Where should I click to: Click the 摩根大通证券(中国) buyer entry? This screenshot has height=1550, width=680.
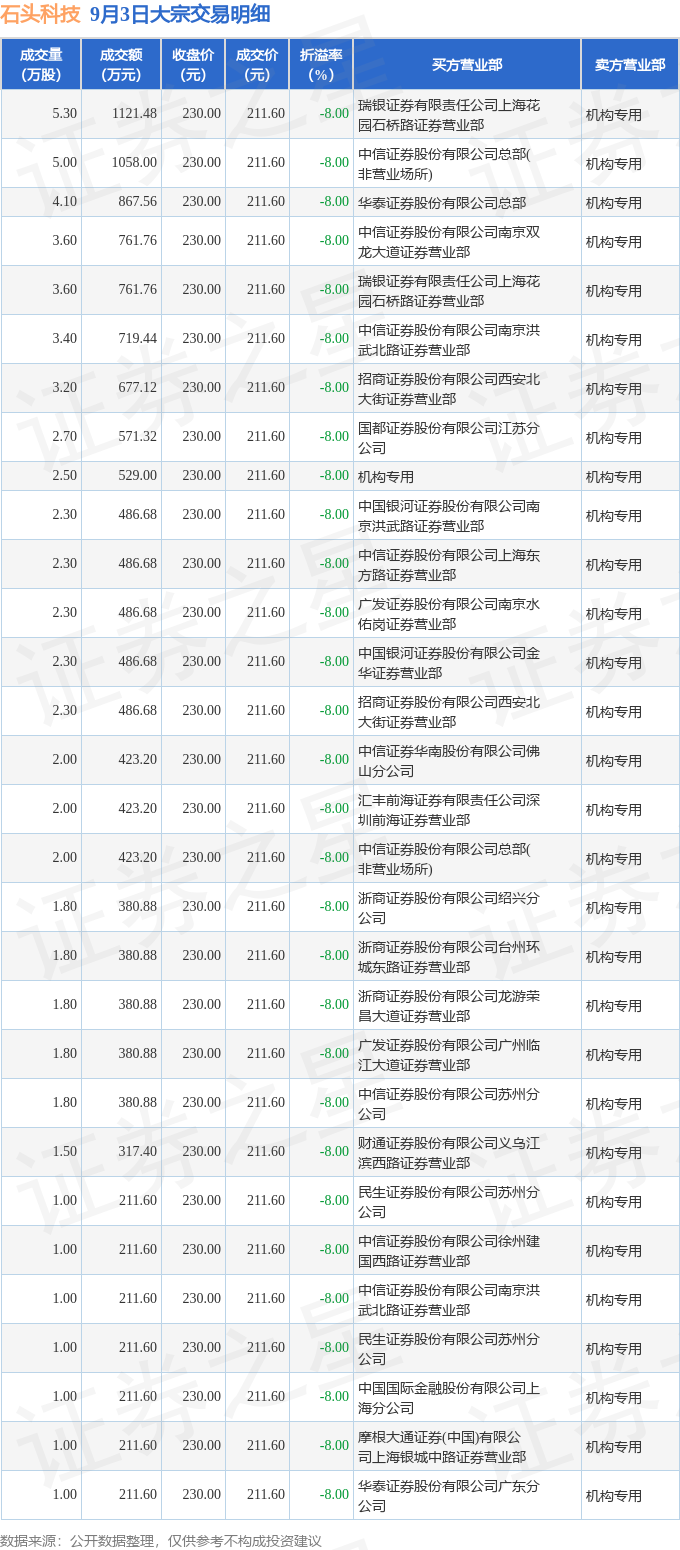[x=449, y=1446]
